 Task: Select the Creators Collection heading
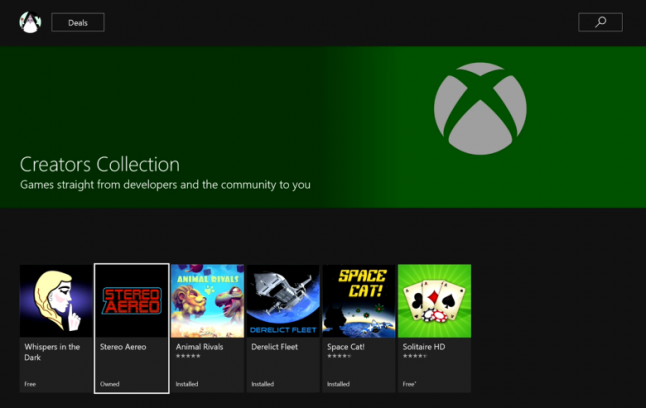(x=100, y=165)
